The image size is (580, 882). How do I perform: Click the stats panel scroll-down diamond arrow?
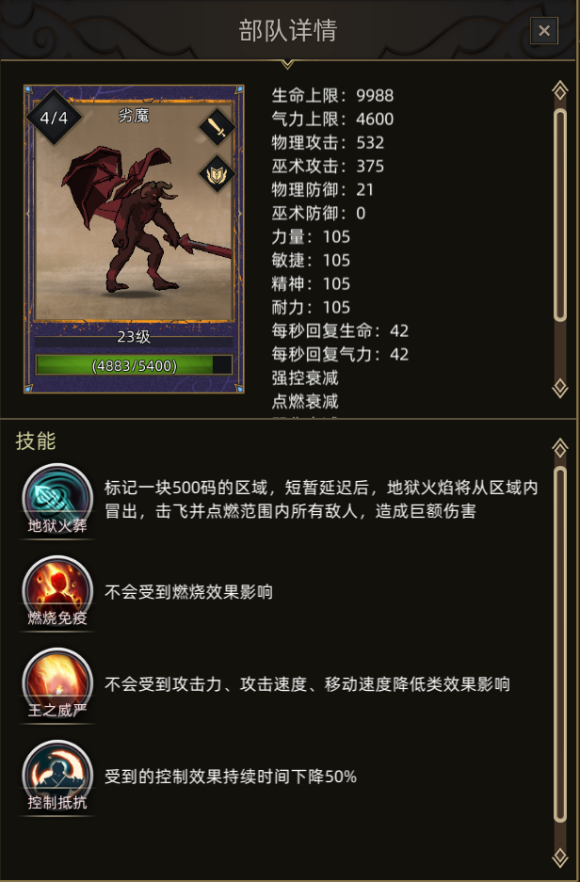point(560,388)
